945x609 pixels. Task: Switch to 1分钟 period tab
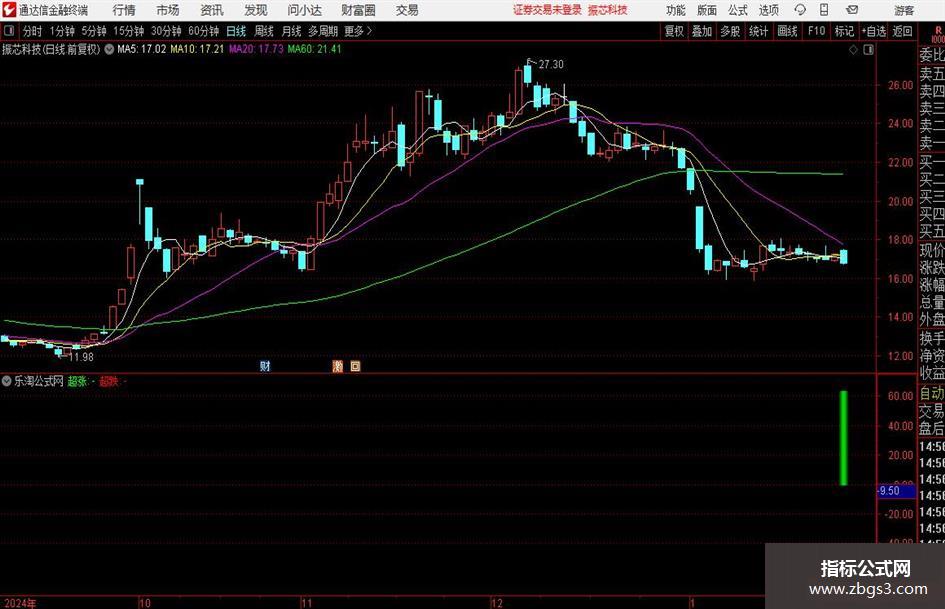pyautogui.click(x=62, y=31)
